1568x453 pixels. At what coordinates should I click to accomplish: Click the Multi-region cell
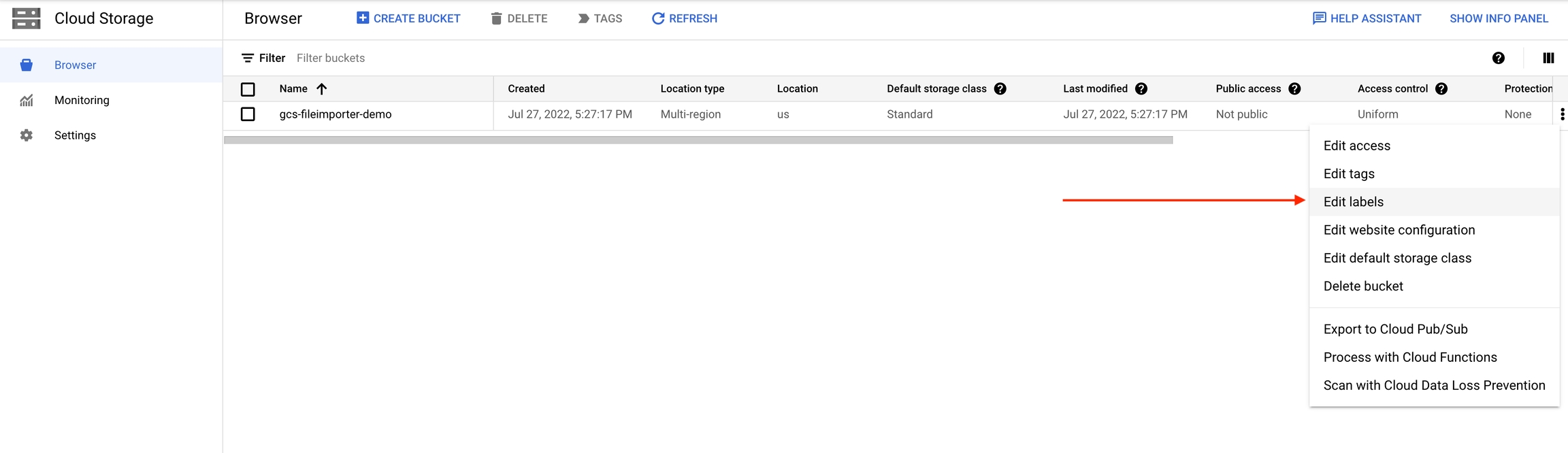(690, 114)
